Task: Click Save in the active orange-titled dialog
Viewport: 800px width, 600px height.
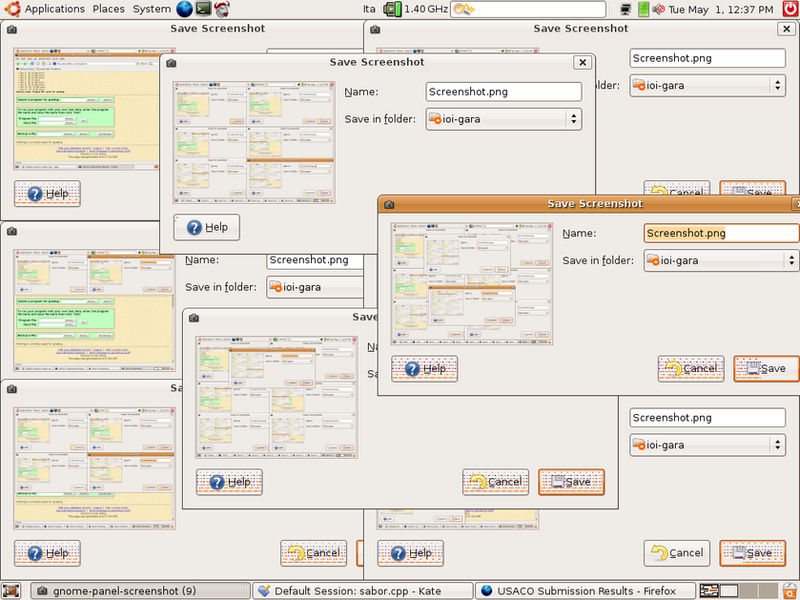Action: [x=766, y=368]
